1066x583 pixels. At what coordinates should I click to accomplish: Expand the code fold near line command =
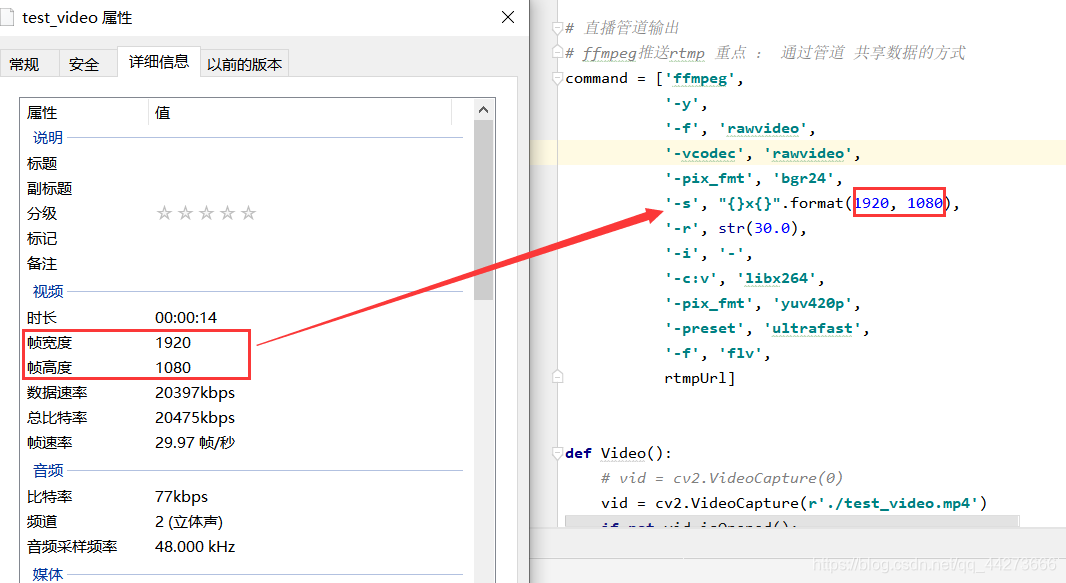point(556,78)
